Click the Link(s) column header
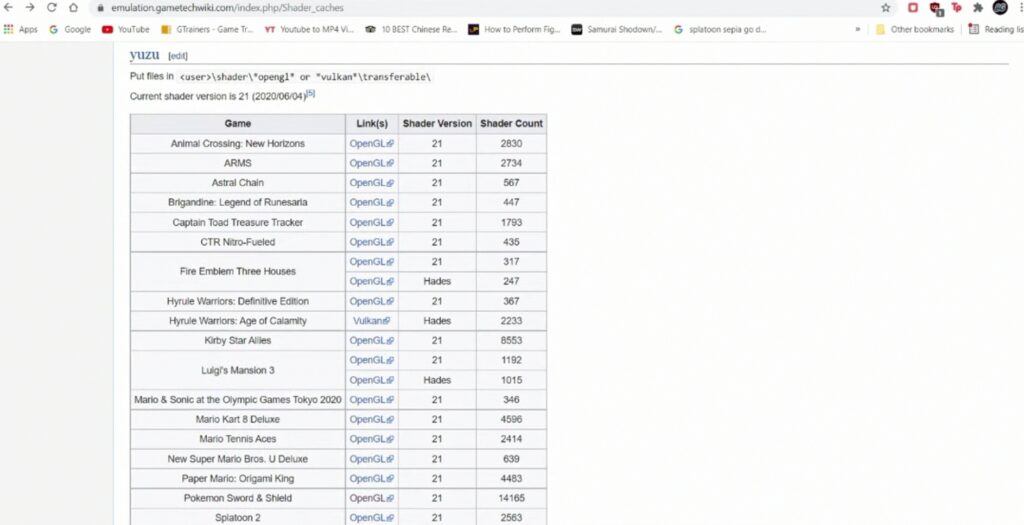Viewport: 1024px width, 525px height. click(372, 123)
